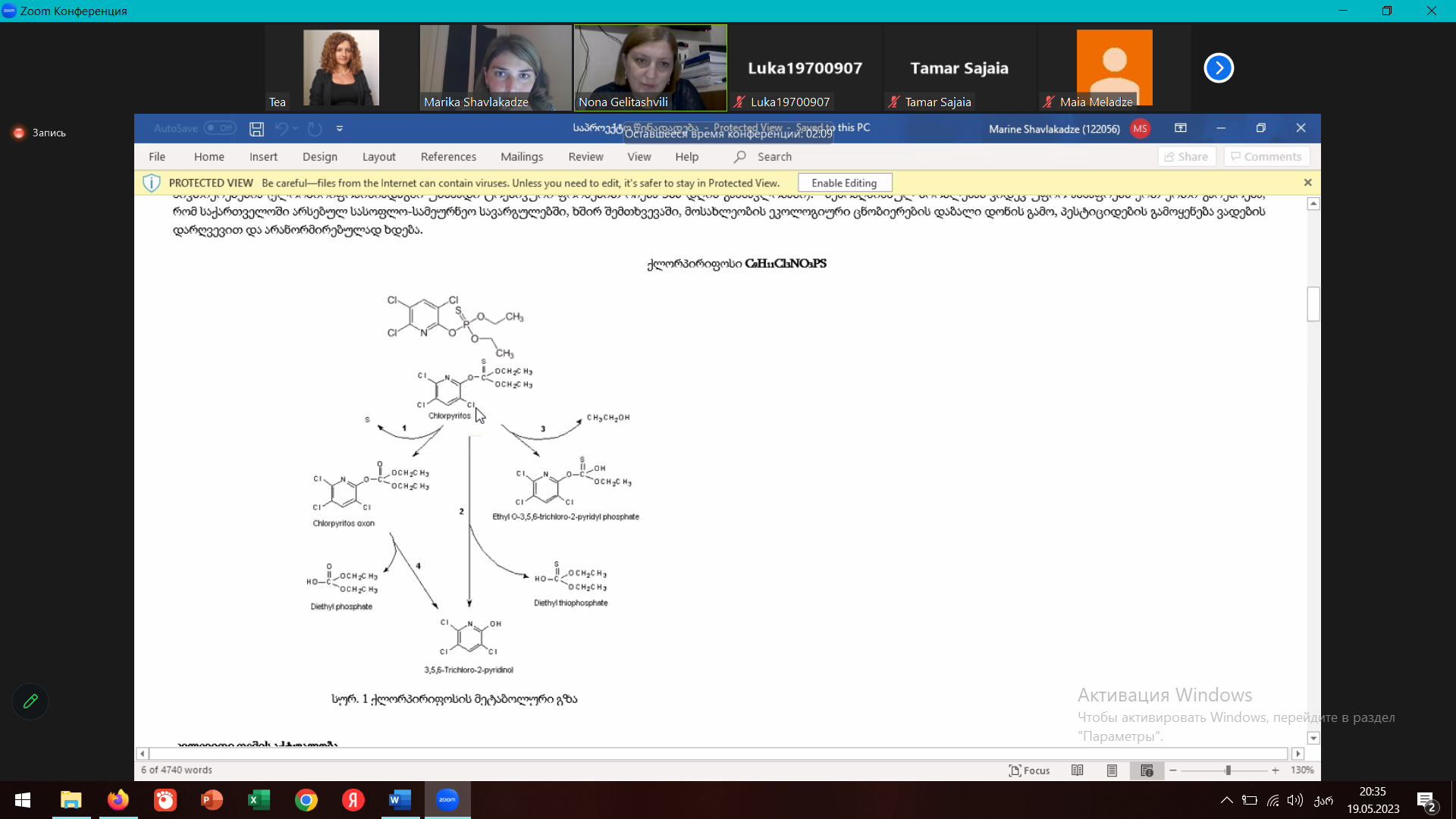Click the Share button in top-right ribbon
The height and width of the screenshot is (819, 1456).
click(1186, 156)
